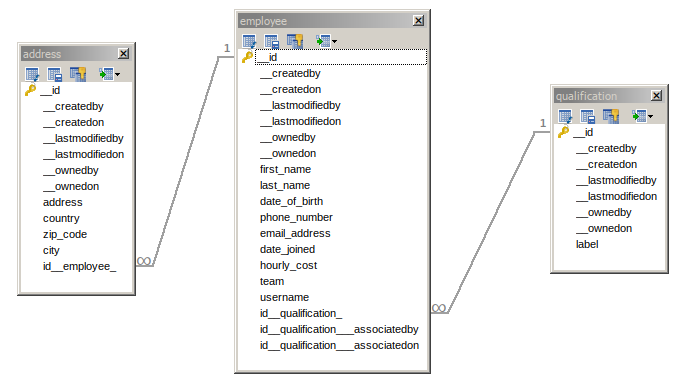Click the first table icon in employee toolbar
Screen dimensions: 690x385
pyautogui.click(x=249, y=41)
